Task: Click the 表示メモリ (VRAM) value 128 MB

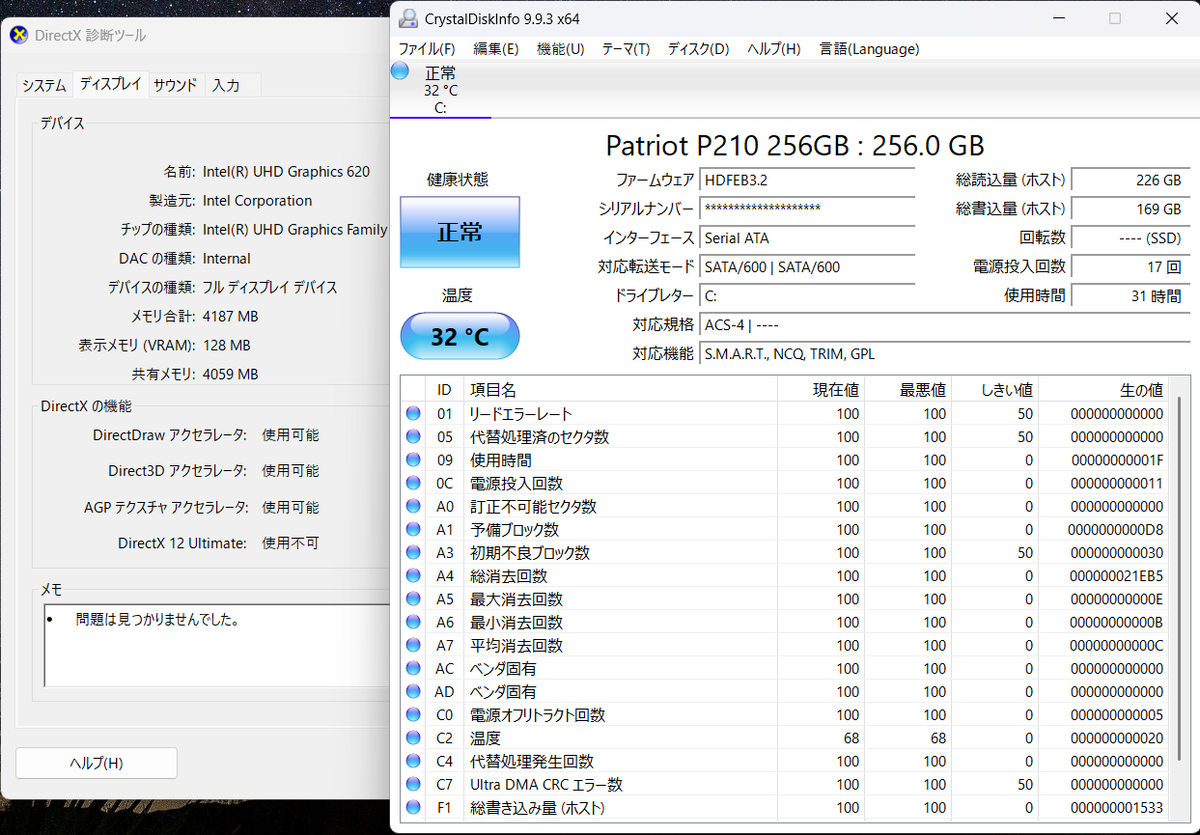Action: coord(226,345)
